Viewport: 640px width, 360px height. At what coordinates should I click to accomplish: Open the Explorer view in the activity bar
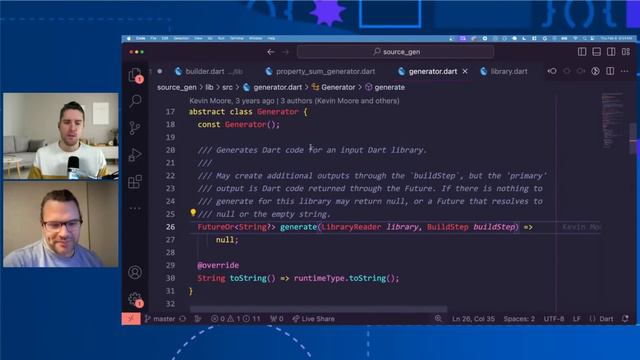(x=135, y=75)
